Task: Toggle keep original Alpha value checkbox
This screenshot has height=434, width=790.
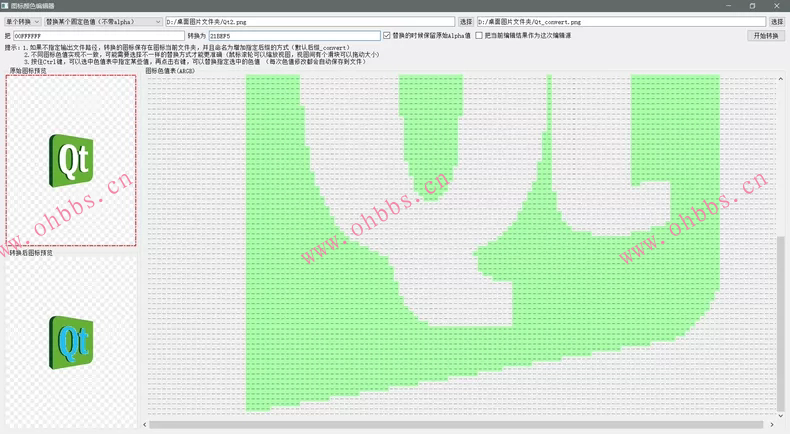Action: tap(387, 35)
